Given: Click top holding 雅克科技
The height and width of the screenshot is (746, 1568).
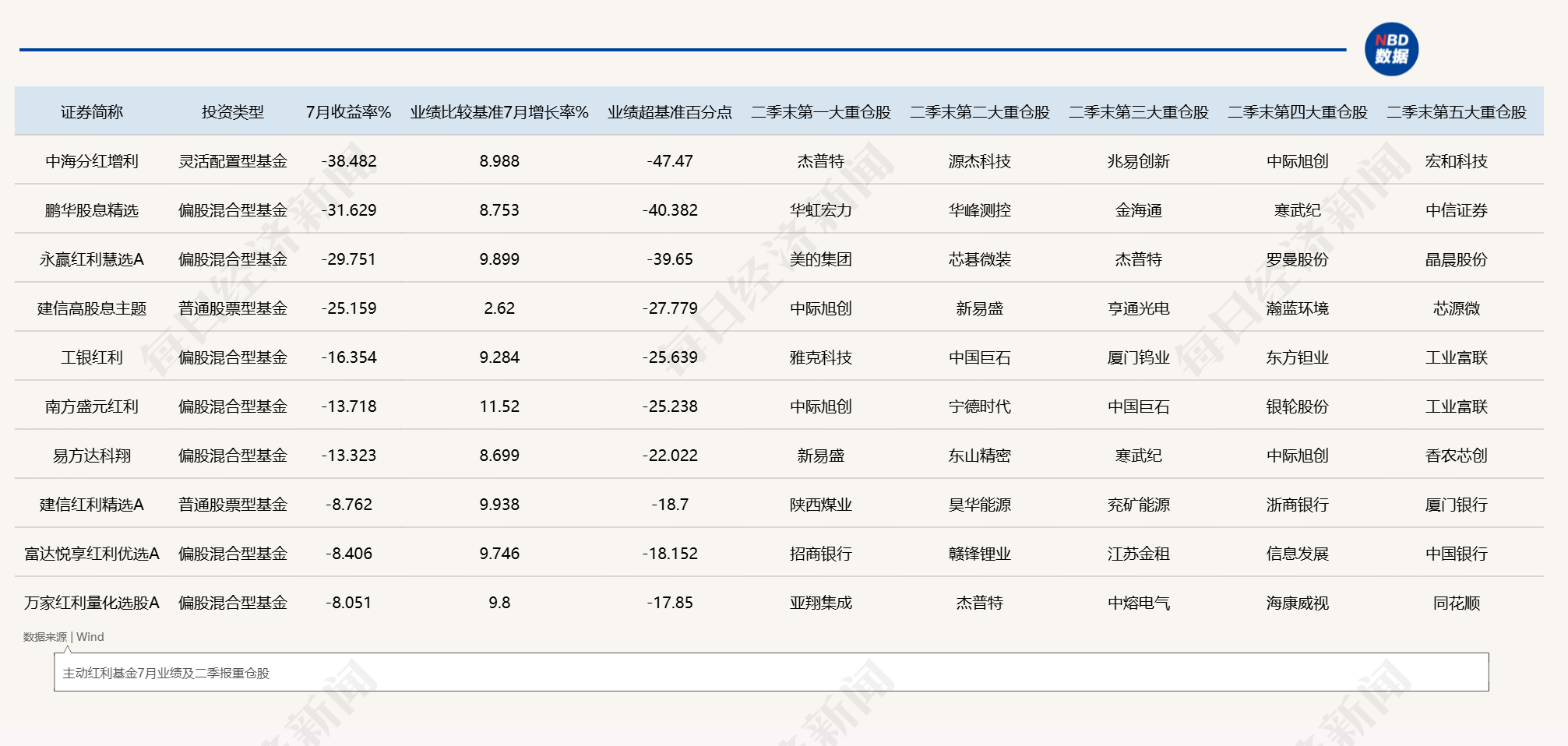Looking at the screenshot, I should [821, 357].
